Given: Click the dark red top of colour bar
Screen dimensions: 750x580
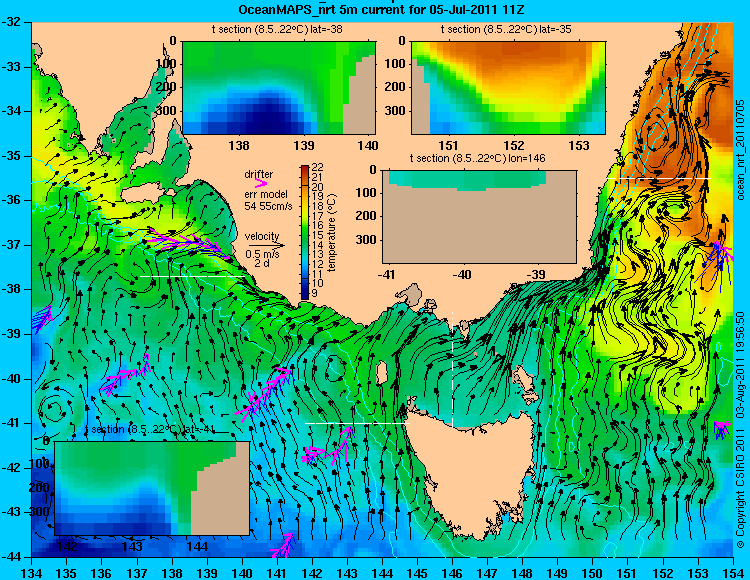Looking at the screenshot, I should click(305, 169).
